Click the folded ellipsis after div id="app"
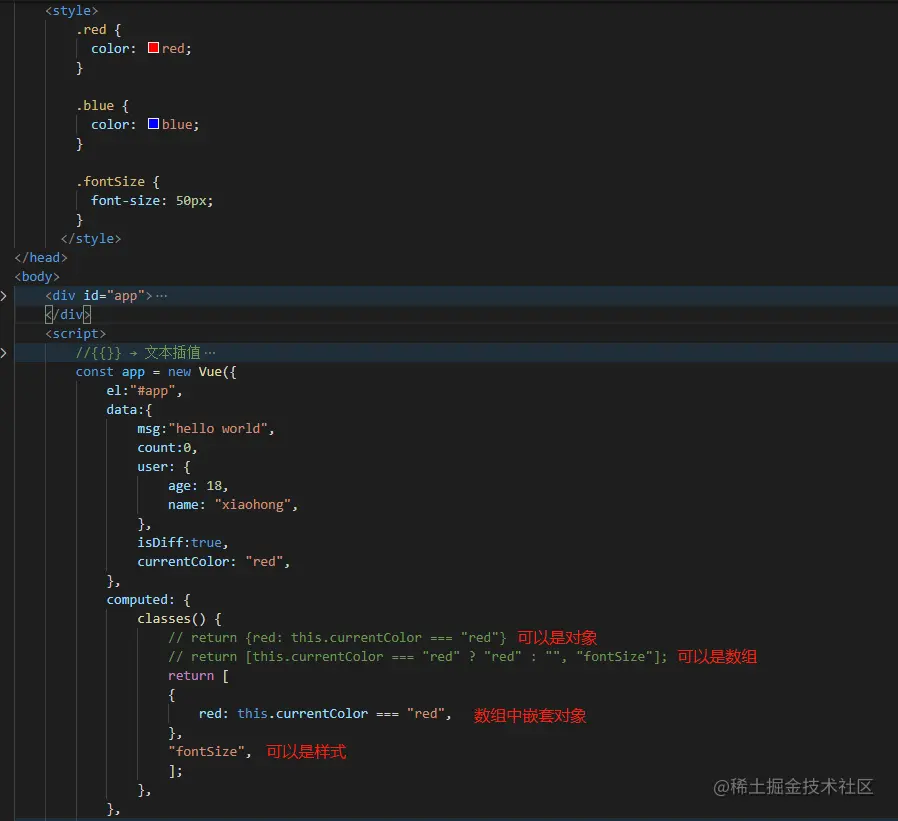 coord(162,296)
